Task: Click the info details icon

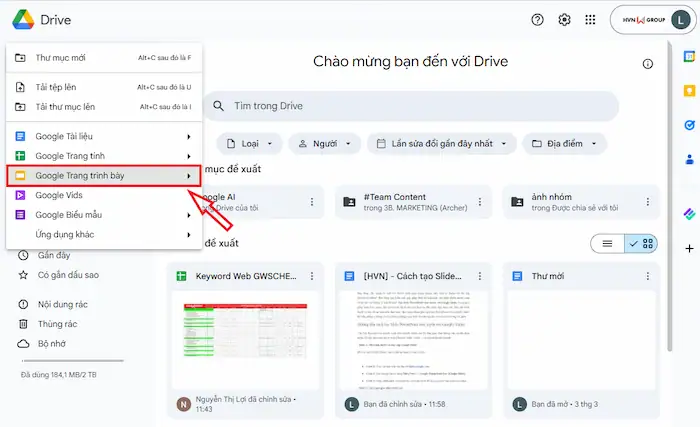Action: pos(648,64)
